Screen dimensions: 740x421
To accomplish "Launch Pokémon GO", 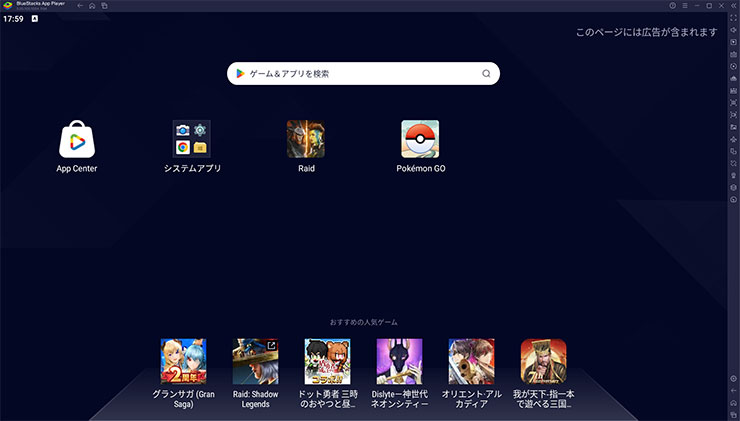I will coord(420,139).
